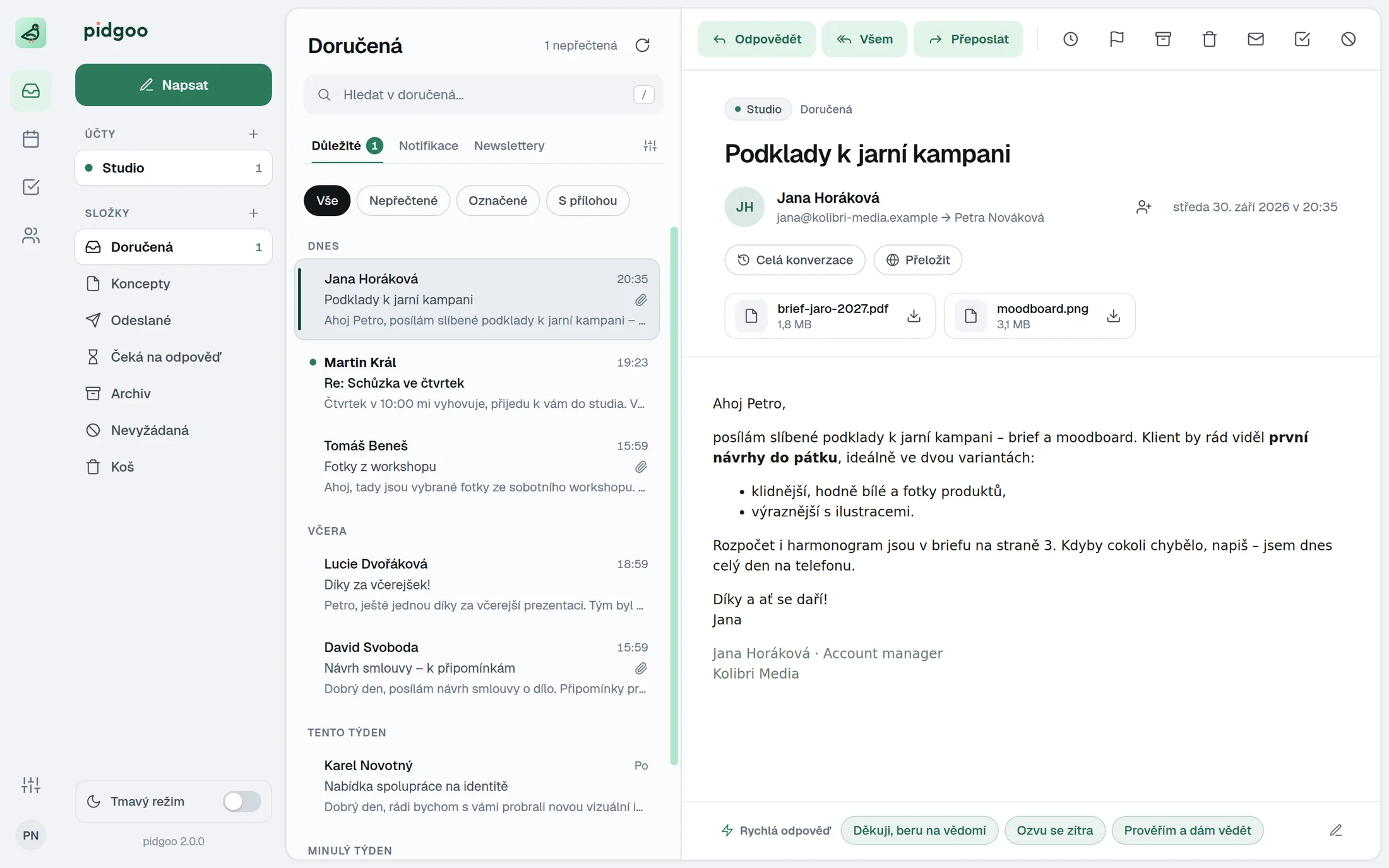Download brief-jaro-2027.pdf attachment

[914, 316]
